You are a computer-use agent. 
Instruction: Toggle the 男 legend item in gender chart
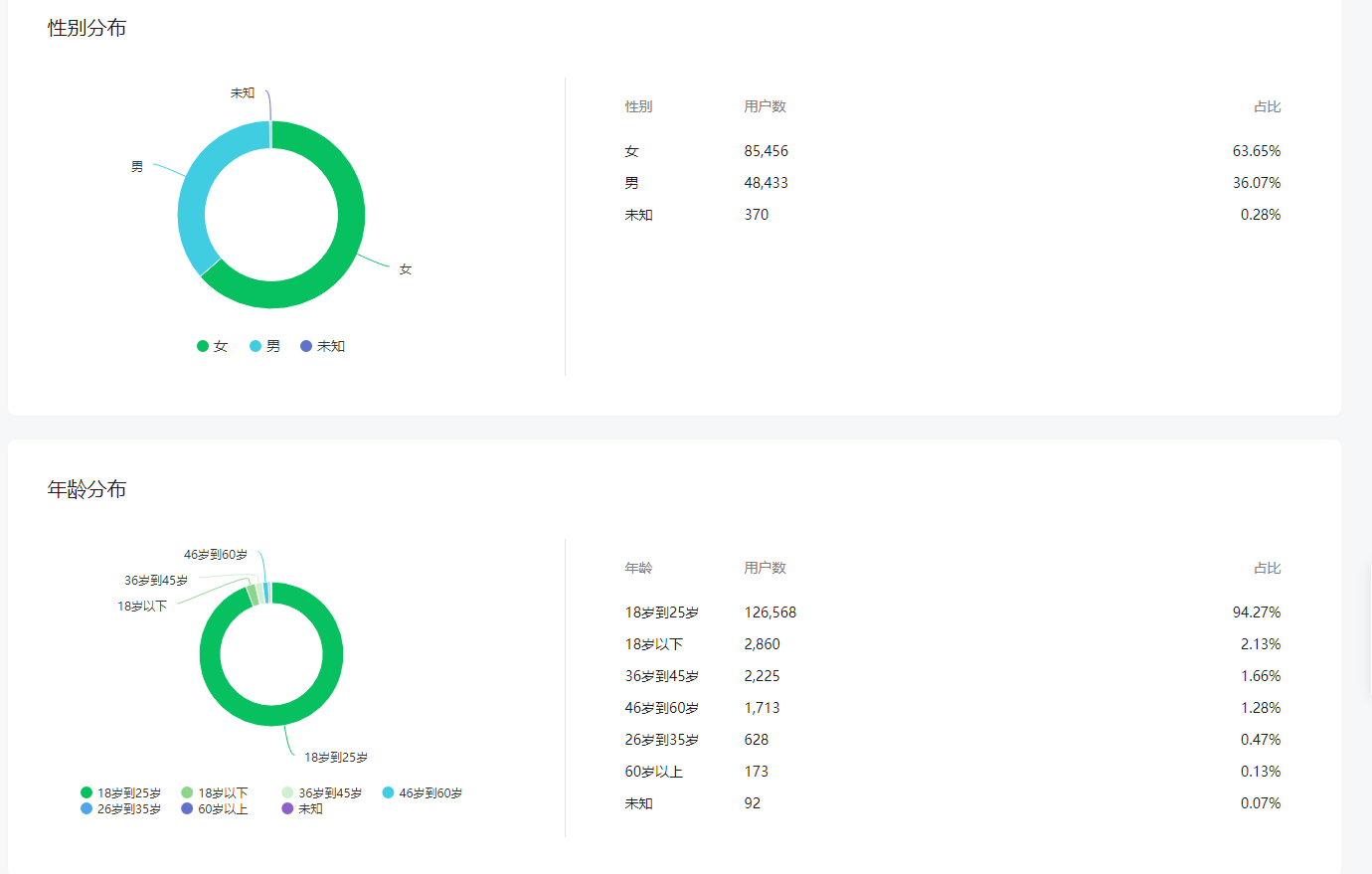click(x=264, y=346)
